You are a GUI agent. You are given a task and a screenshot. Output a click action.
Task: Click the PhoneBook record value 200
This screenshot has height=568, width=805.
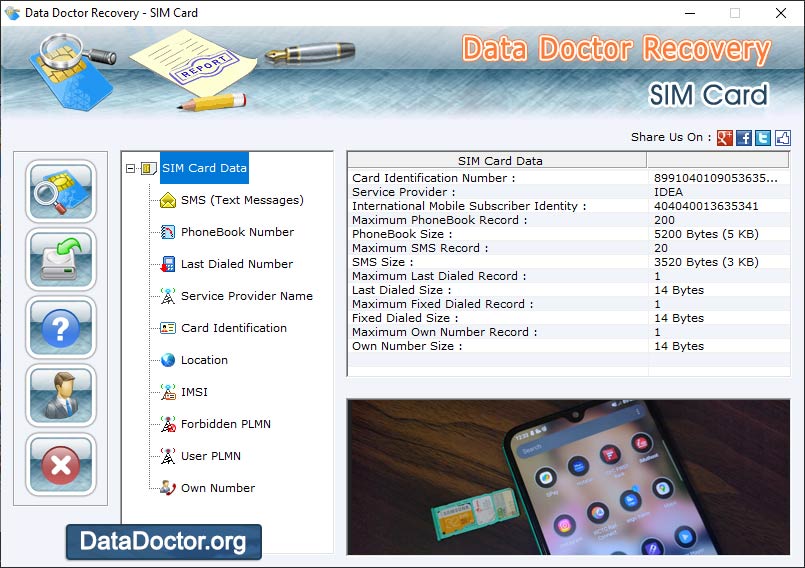pyautogui.click(x=664, y=220)
